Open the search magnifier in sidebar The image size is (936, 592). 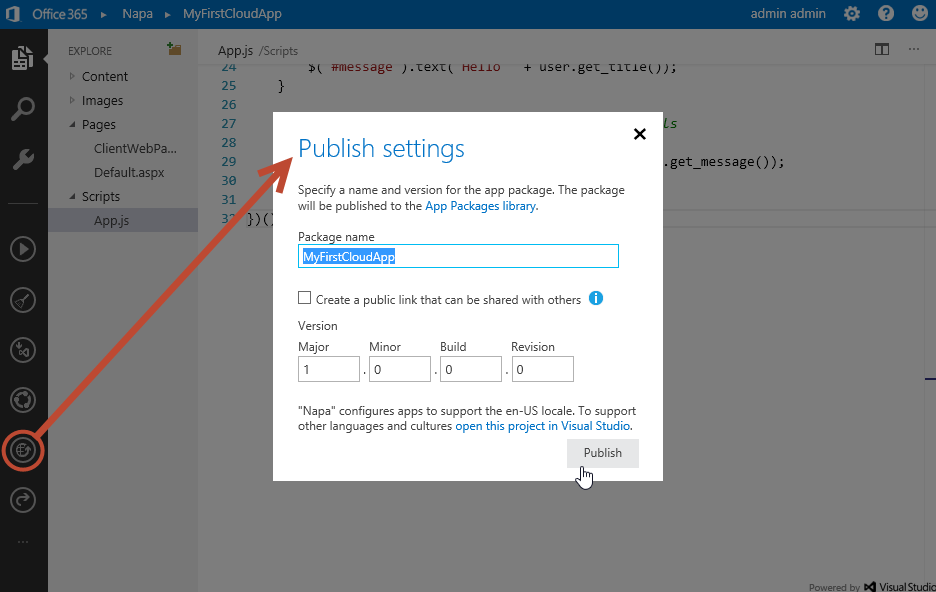point(23,109)
